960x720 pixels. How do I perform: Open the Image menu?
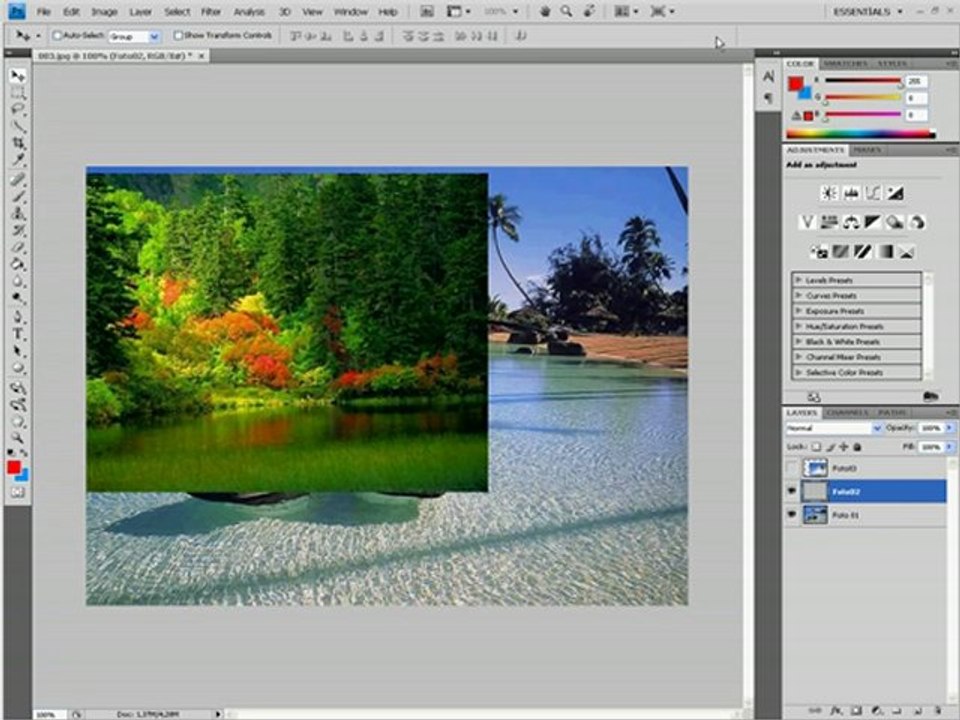click(x=104, y=12)
